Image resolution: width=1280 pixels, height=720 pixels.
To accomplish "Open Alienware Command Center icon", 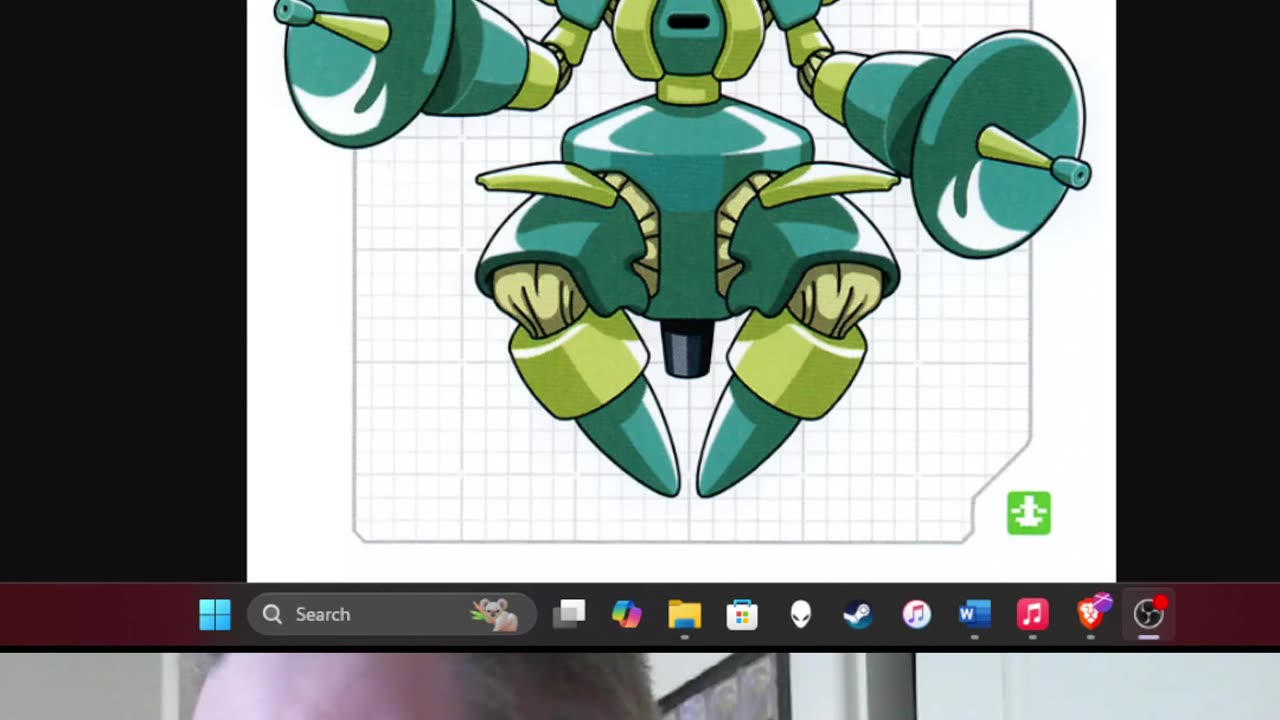I will tap(800, 614).
